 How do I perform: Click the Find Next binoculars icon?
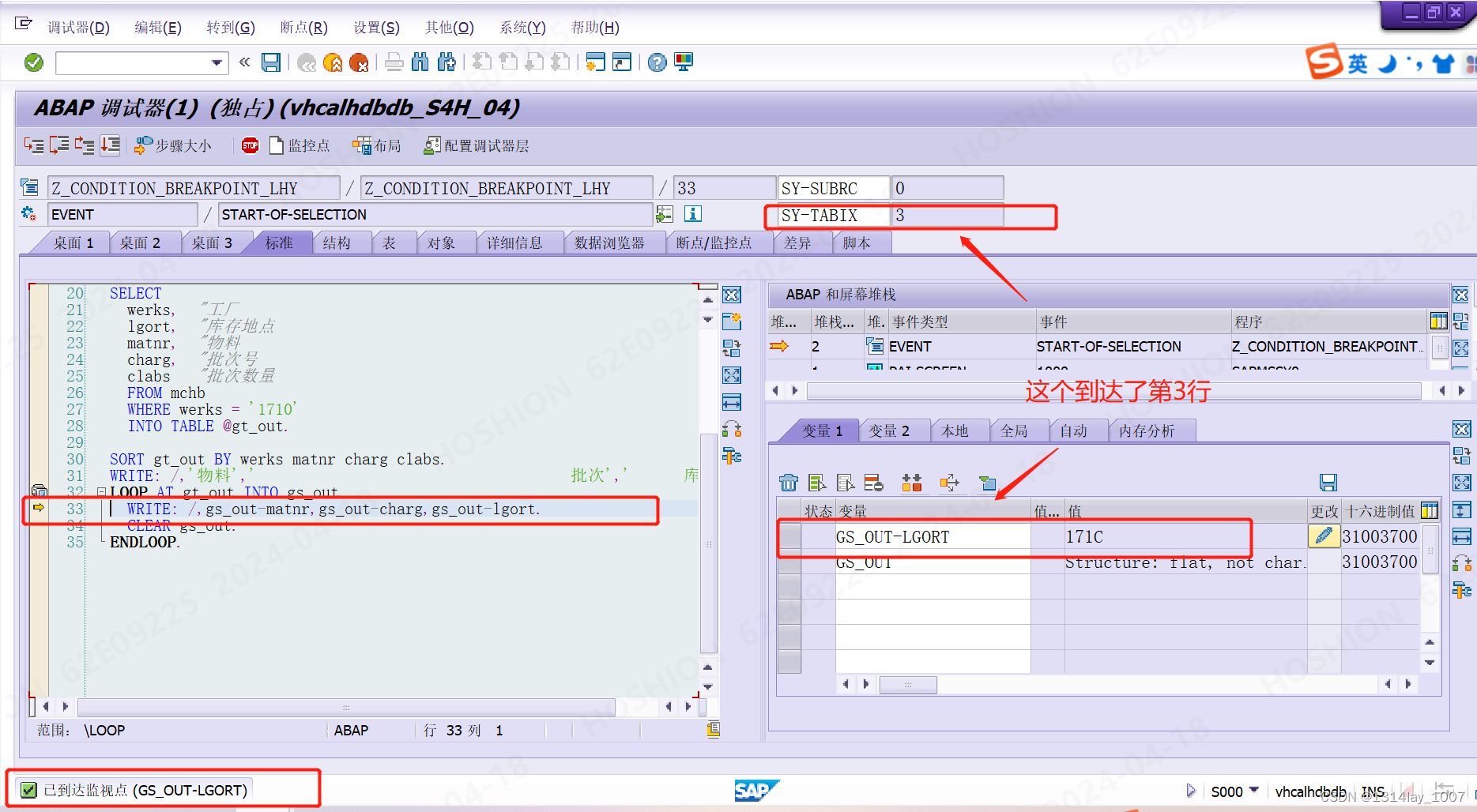coord(446,62)
